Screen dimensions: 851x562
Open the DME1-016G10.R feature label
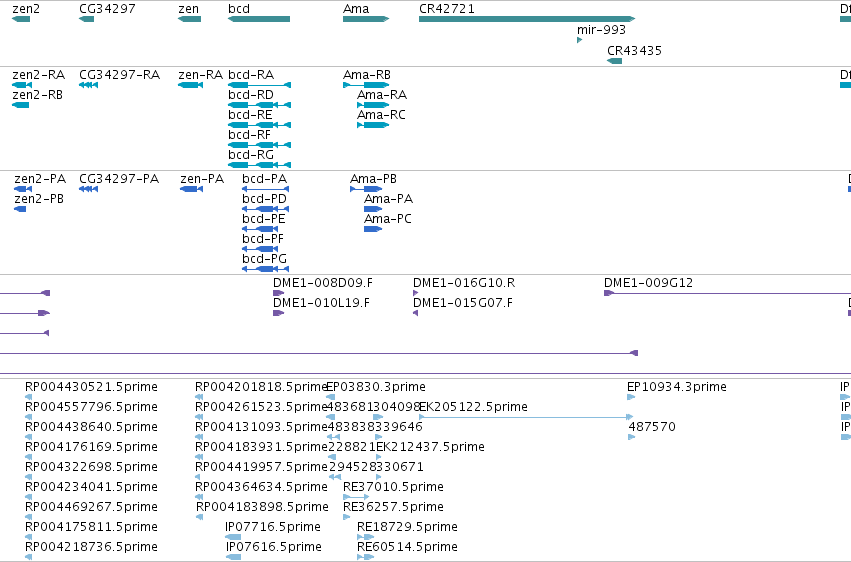click(x=464, y=283)
